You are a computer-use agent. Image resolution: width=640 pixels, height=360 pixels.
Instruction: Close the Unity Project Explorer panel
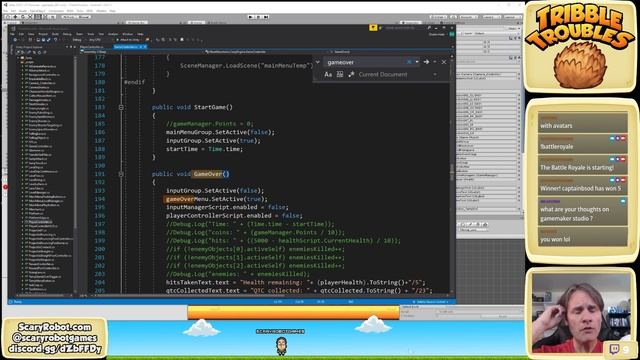(x=75, y=47)
